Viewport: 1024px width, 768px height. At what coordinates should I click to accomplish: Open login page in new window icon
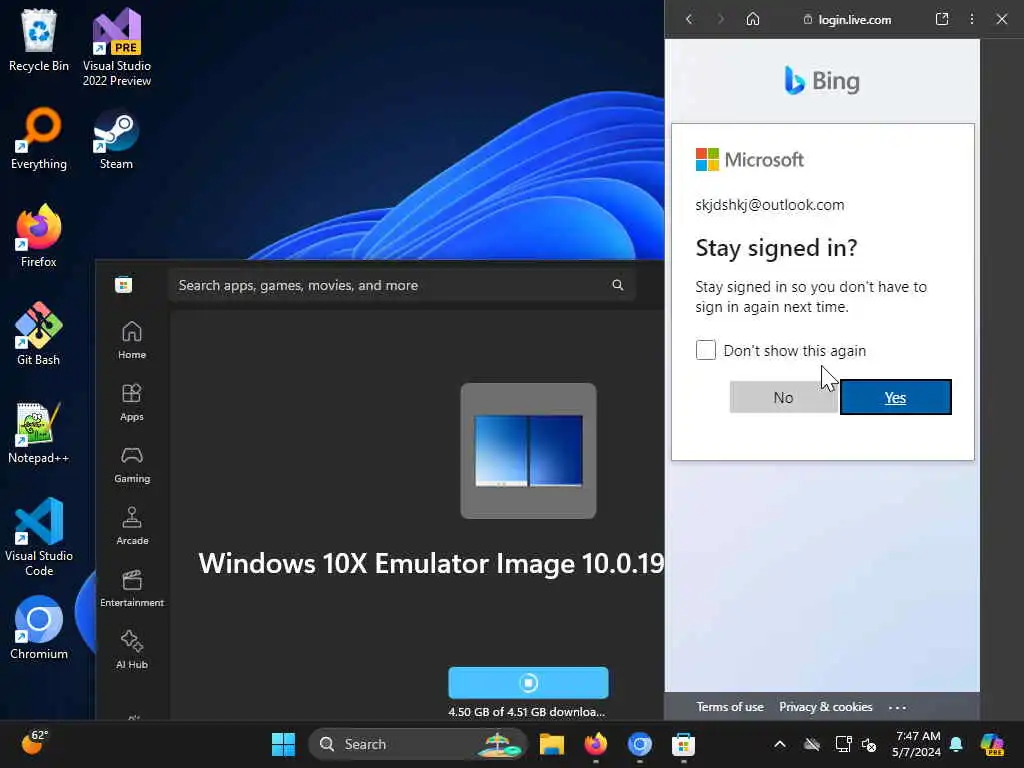pyautogui.click(x=942, y=19)
